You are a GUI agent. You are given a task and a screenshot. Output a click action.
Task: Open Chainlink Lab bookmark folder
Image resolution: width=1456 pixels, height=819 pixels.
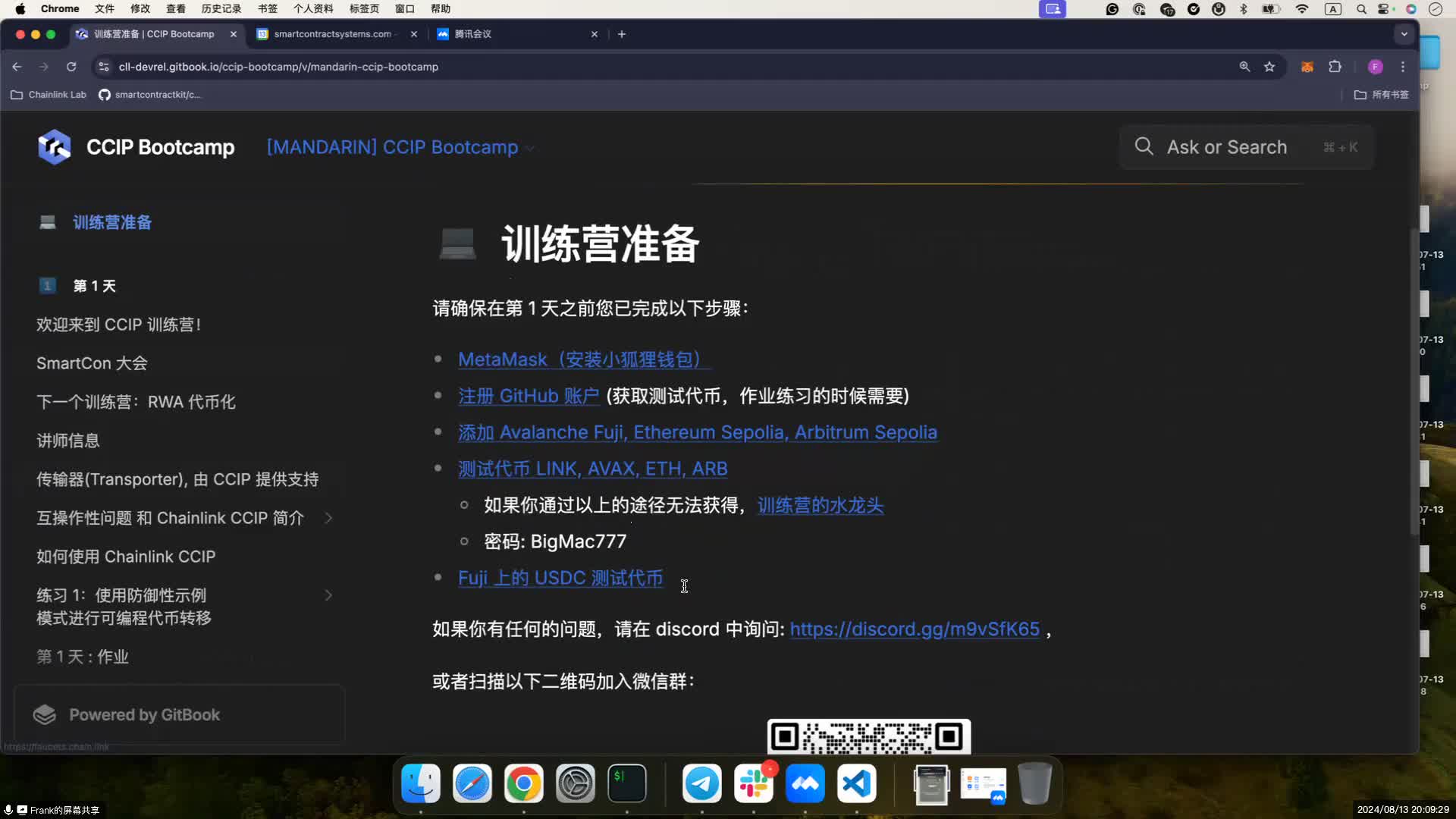tap(49, 95)
